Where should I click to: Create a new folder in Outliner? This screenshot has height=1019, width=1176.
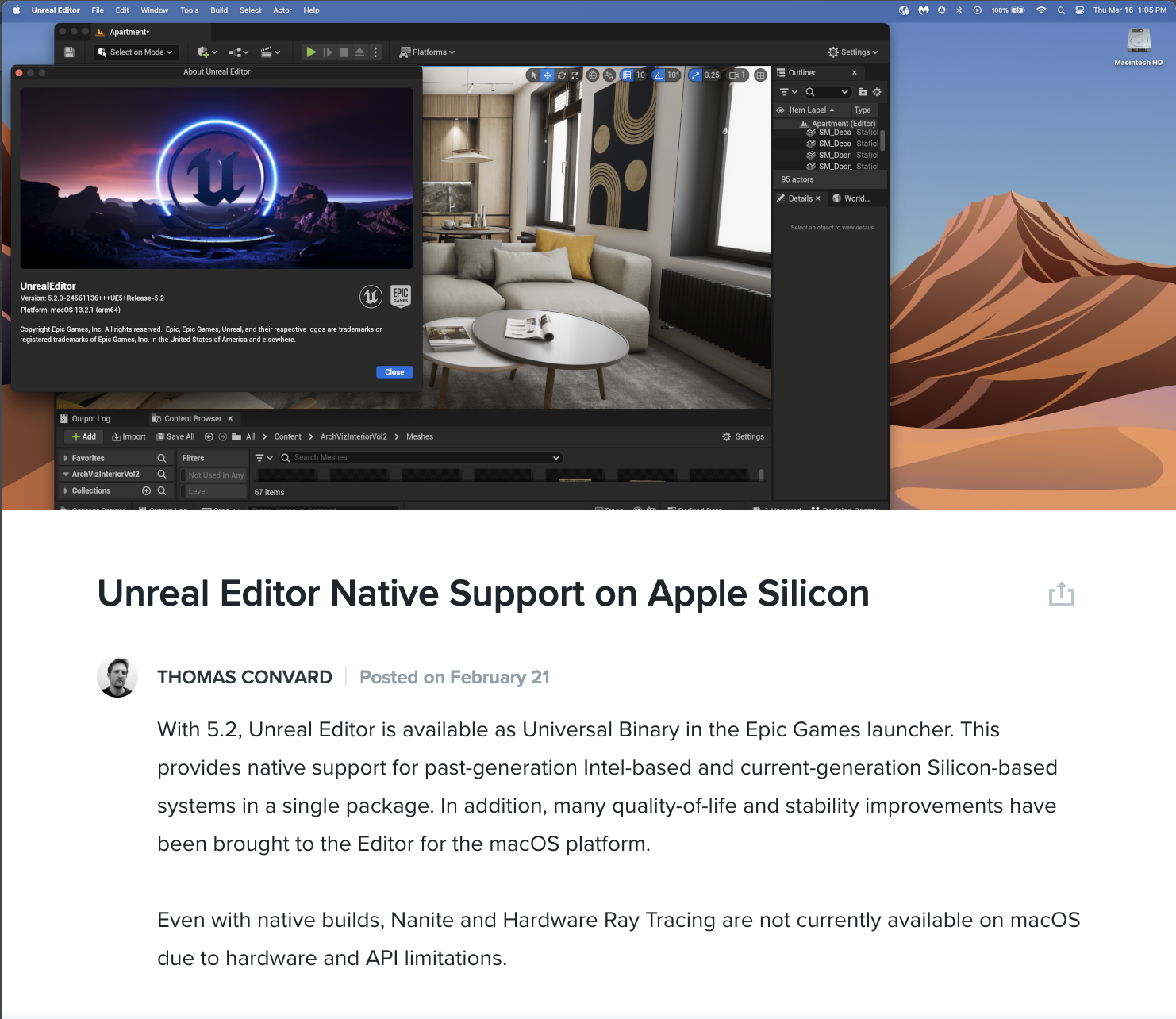pyautogui.click(x=863, y=92)
